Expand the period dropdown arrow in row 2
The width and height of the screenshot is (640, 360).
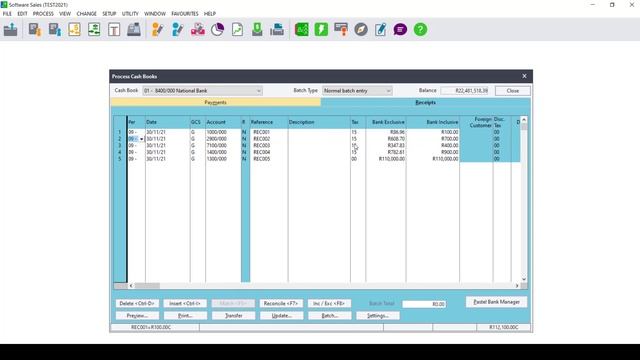142,139
